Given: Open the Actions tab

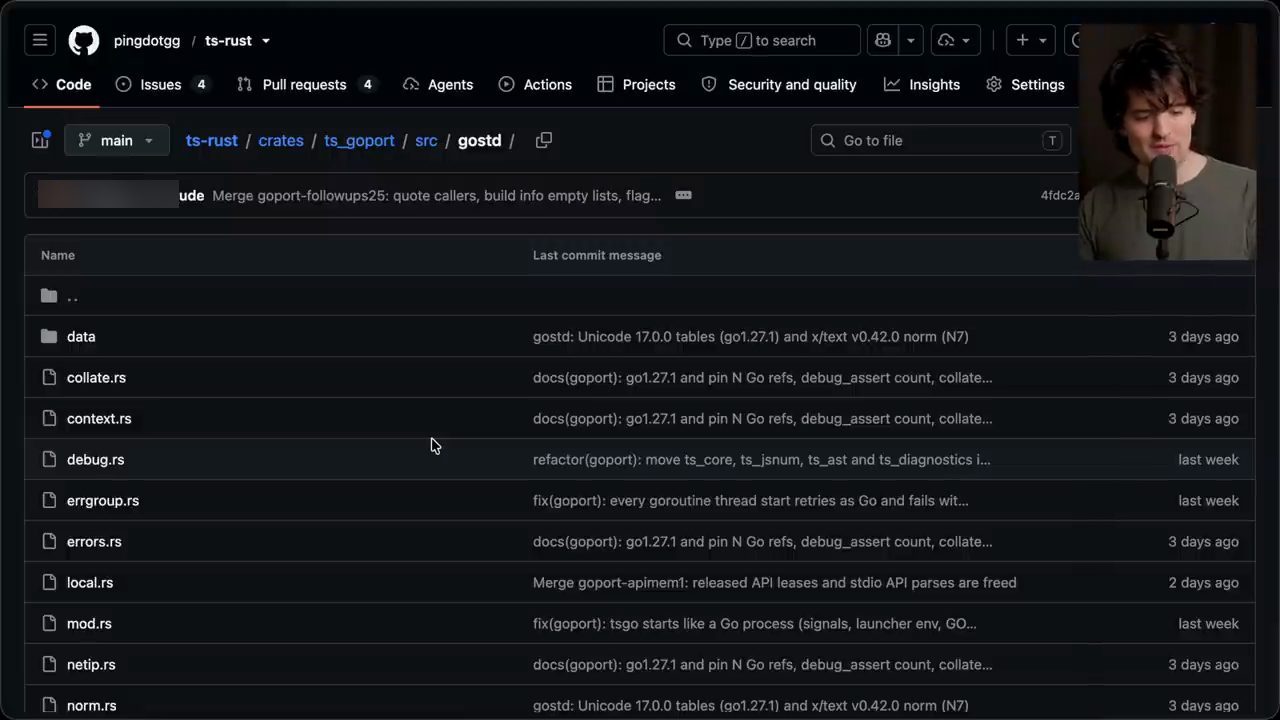Looking at the screenshot, I should point(535,84).
